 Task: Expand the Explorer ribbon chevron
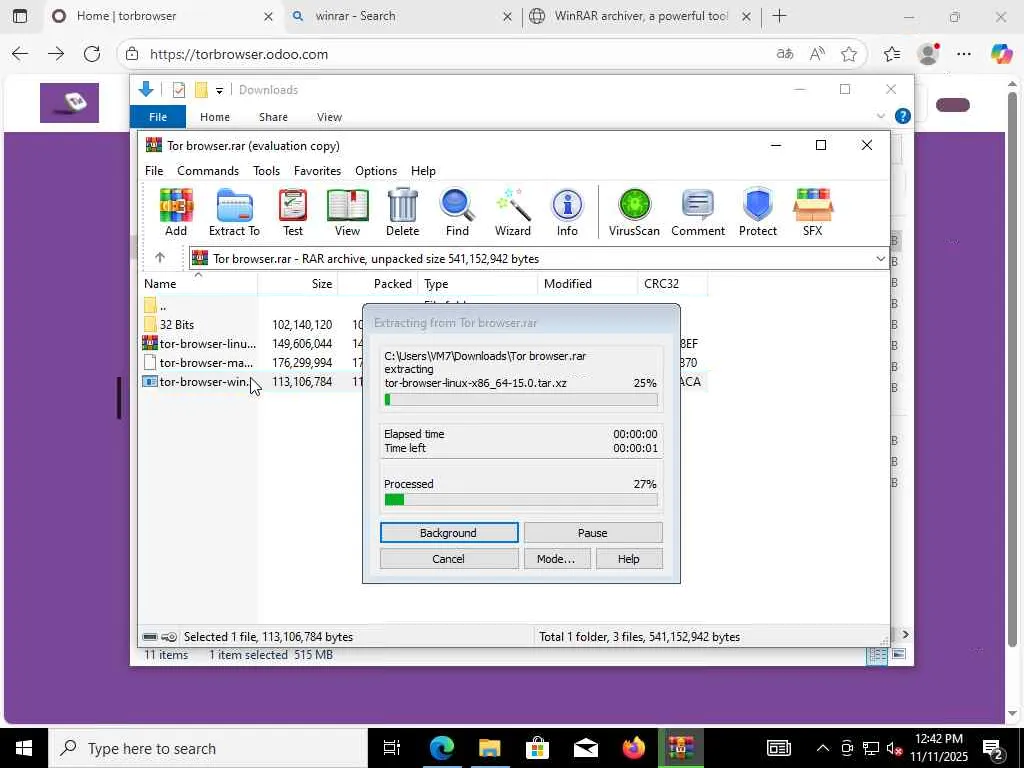(880, 116)
